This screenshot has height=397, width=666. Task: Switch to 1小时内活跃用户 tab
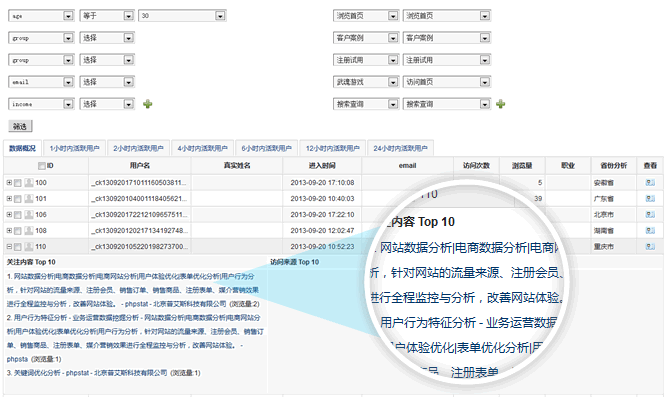click(x=75, y=148)
